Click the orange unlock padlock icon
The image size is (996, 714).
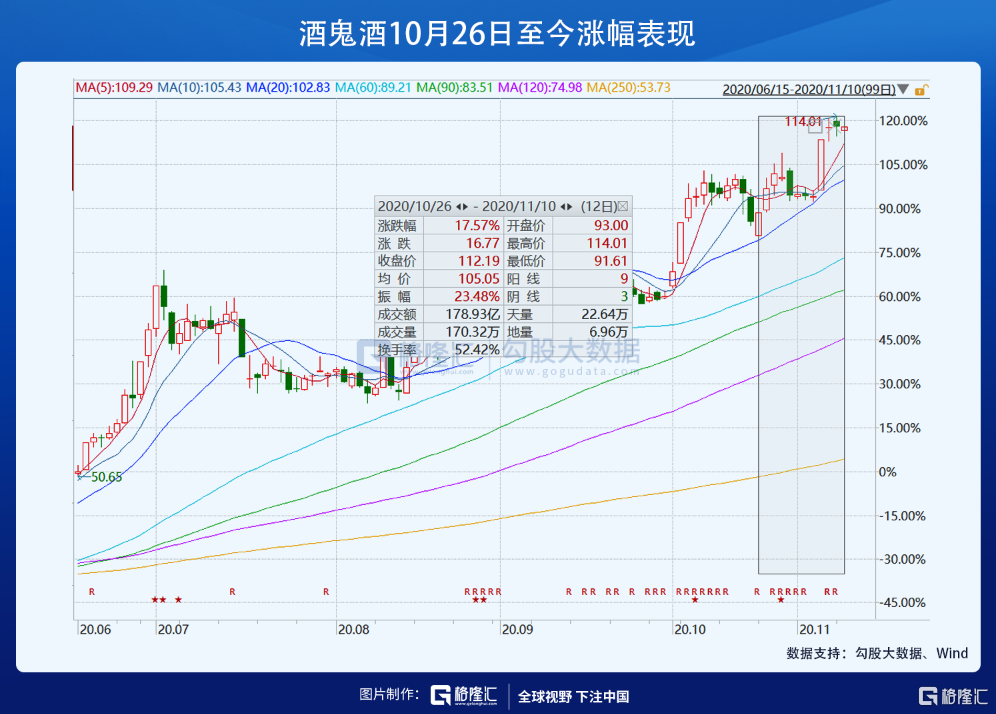(920, 89)
